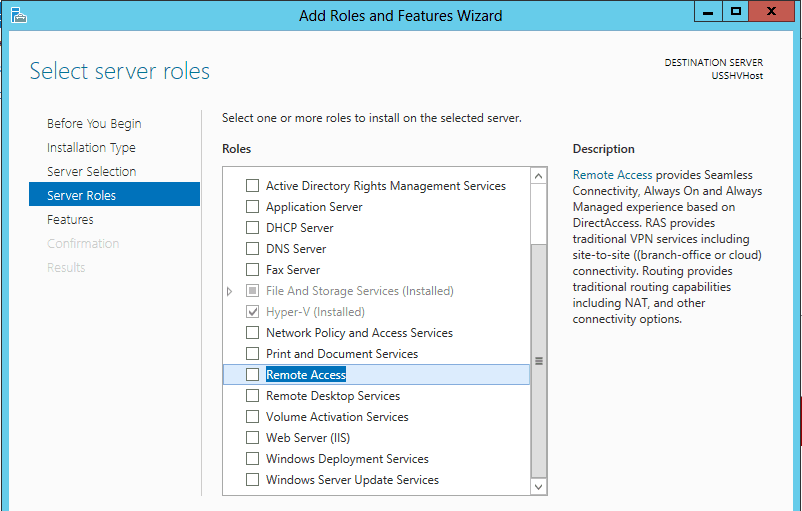Viewport: 802px width, 511px height.
Task: Enable the DHCP Server role checkbox
Action: [252, 228]
